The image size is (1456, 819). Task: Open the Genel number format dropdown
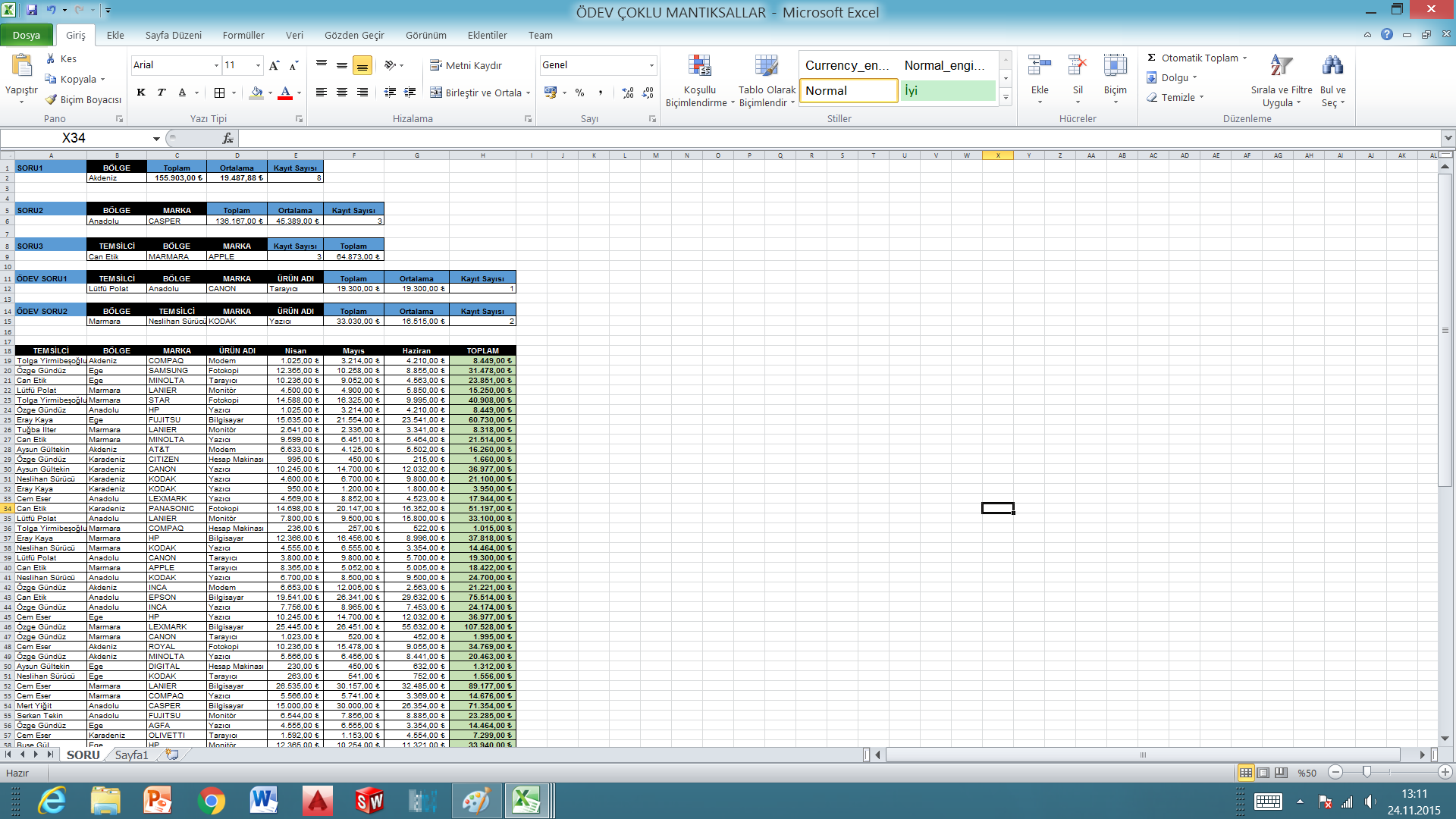tap(651, 65)
